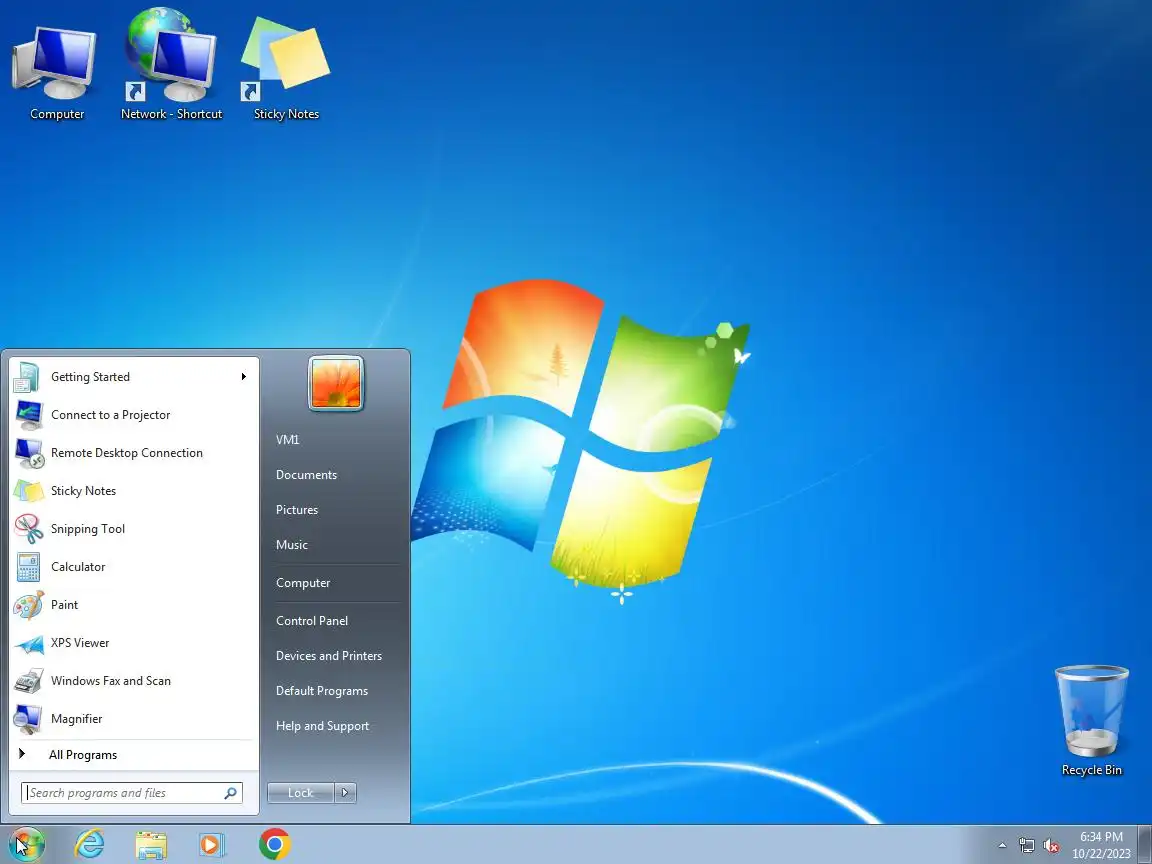The image size is (1152, 864).
Task: Select the Recycle Bin on the desktop
Action: click(x=1091, y=720)
